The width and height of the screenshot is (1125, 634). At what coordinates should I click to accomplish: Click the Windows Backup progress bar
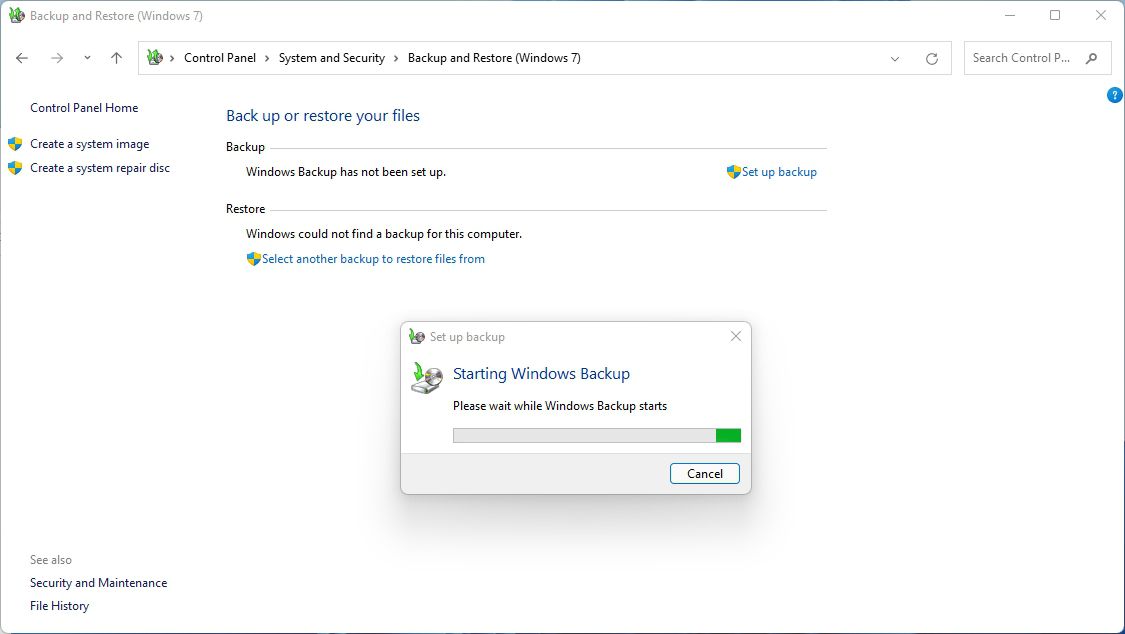tap(597, 435)
